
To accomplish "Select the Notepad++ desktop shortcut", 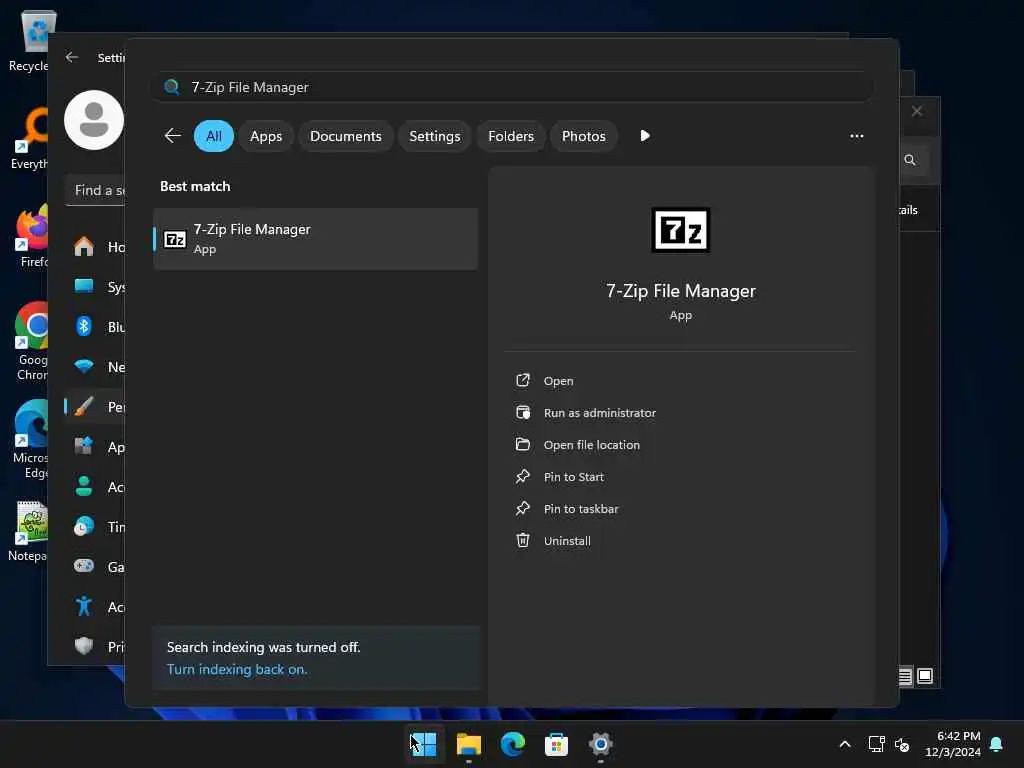I will pyautogui.click(x=26, y=531).
